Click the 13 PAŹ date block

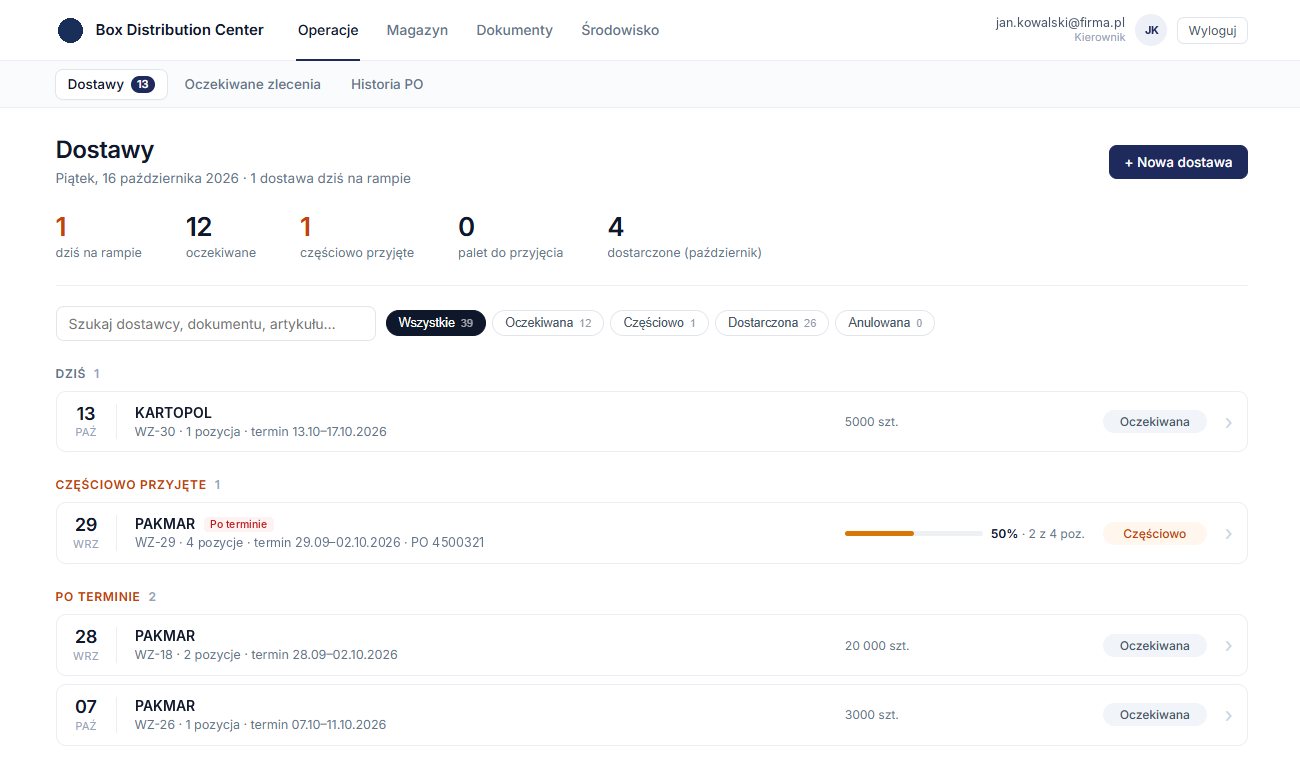pos(86,422)
